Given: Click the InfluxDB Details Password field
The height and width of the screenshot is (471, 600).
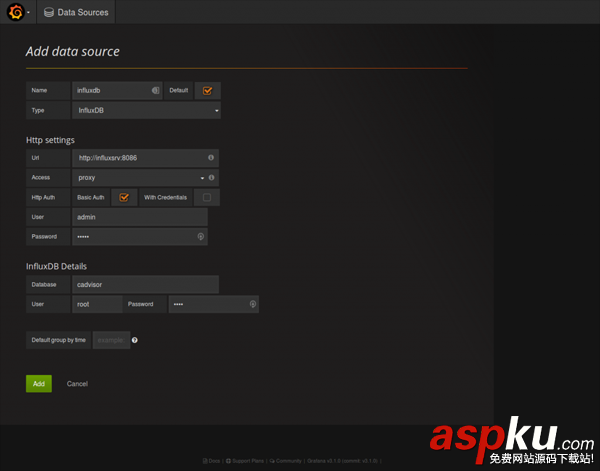Looking at the screenshot, I should tap(214, 304).
